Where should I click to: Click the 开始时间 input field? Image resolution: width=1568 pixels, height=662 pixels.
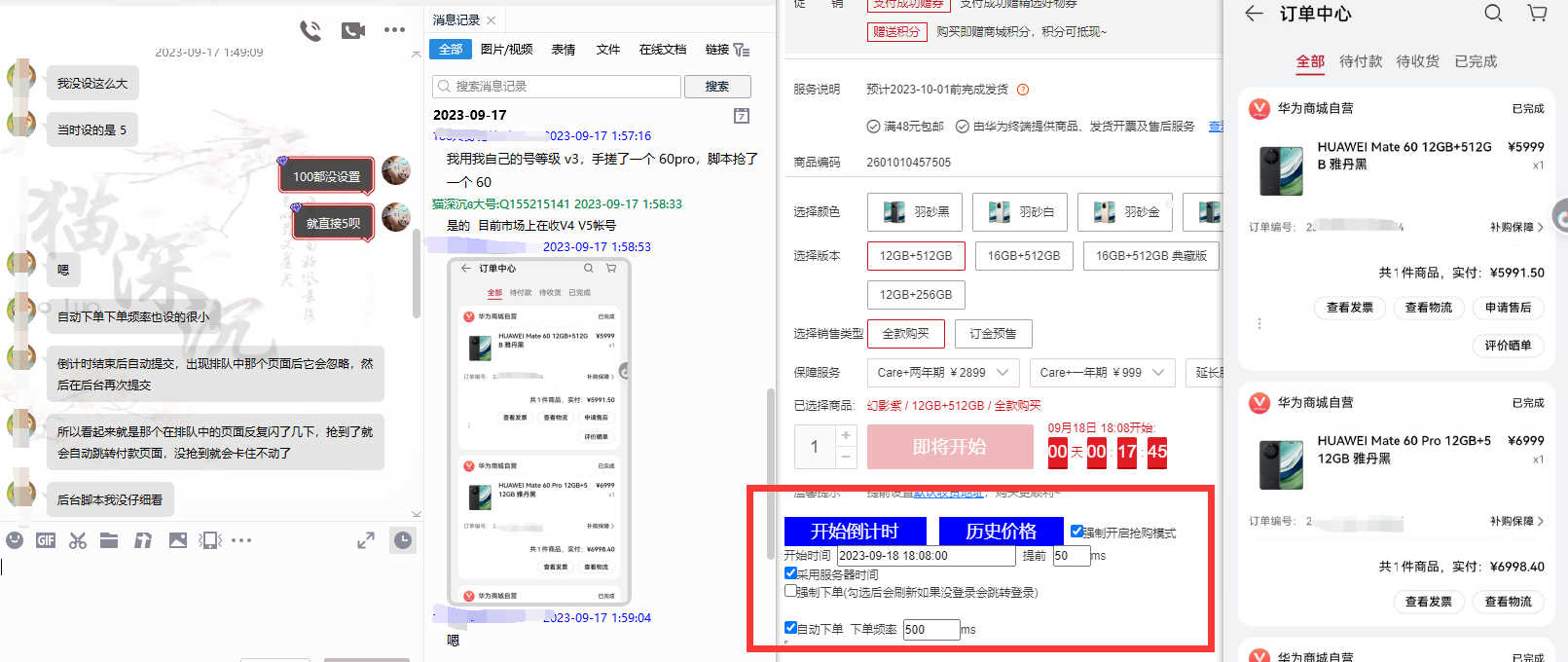pos(925,556)
